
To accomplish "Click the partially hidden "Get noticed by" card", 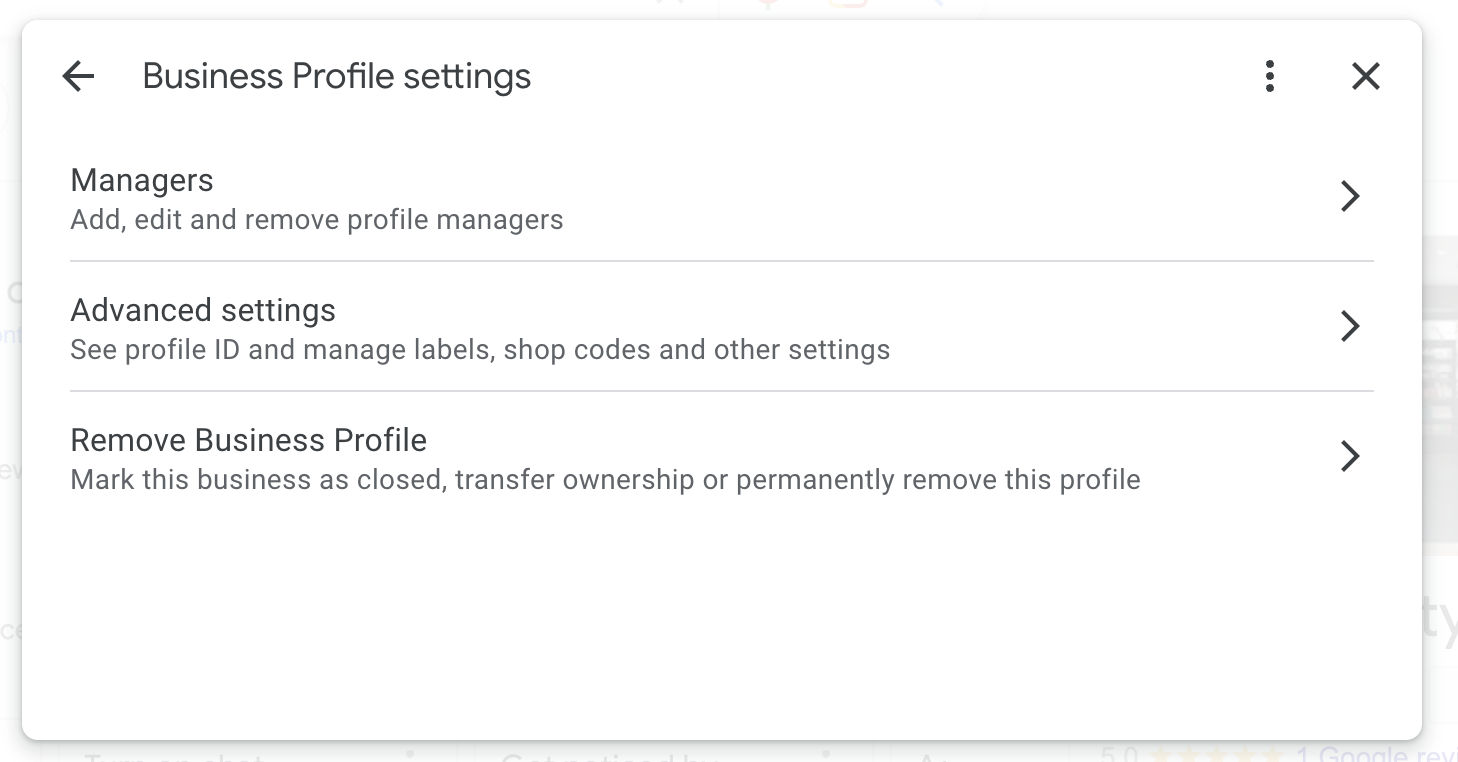I will [x=610, y=756].
